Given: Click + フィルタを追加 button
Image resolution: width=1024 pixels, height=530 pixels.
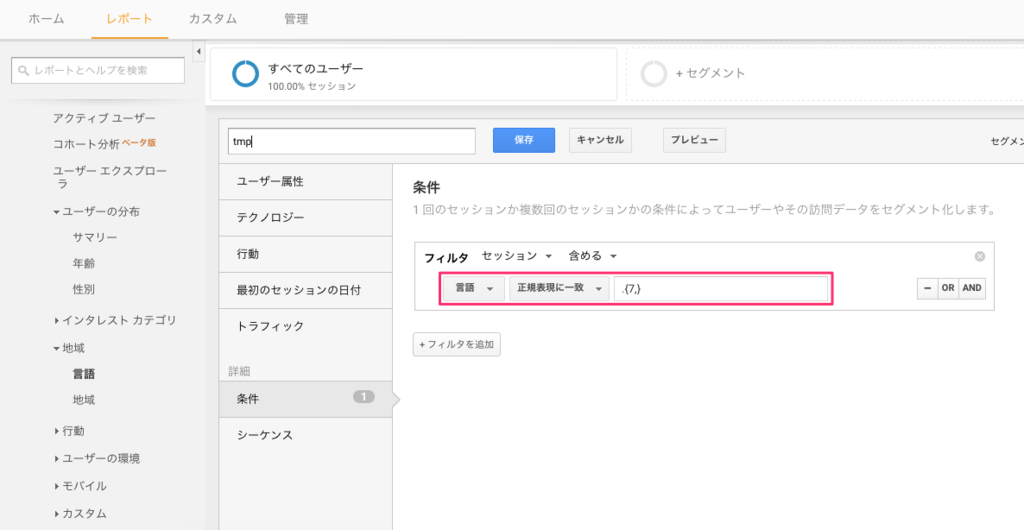Looking at the screenshot, I should 456,344.
